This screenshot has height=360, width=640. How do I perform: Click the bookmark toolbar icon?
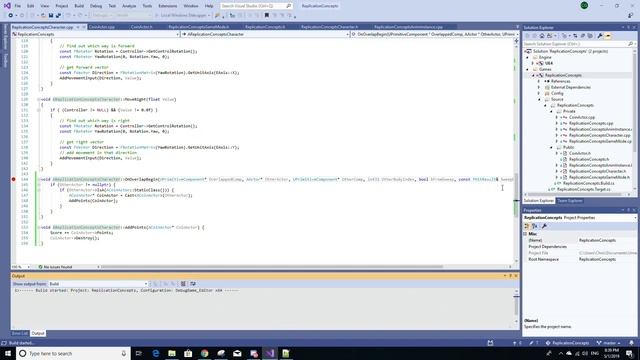point(267,16)
